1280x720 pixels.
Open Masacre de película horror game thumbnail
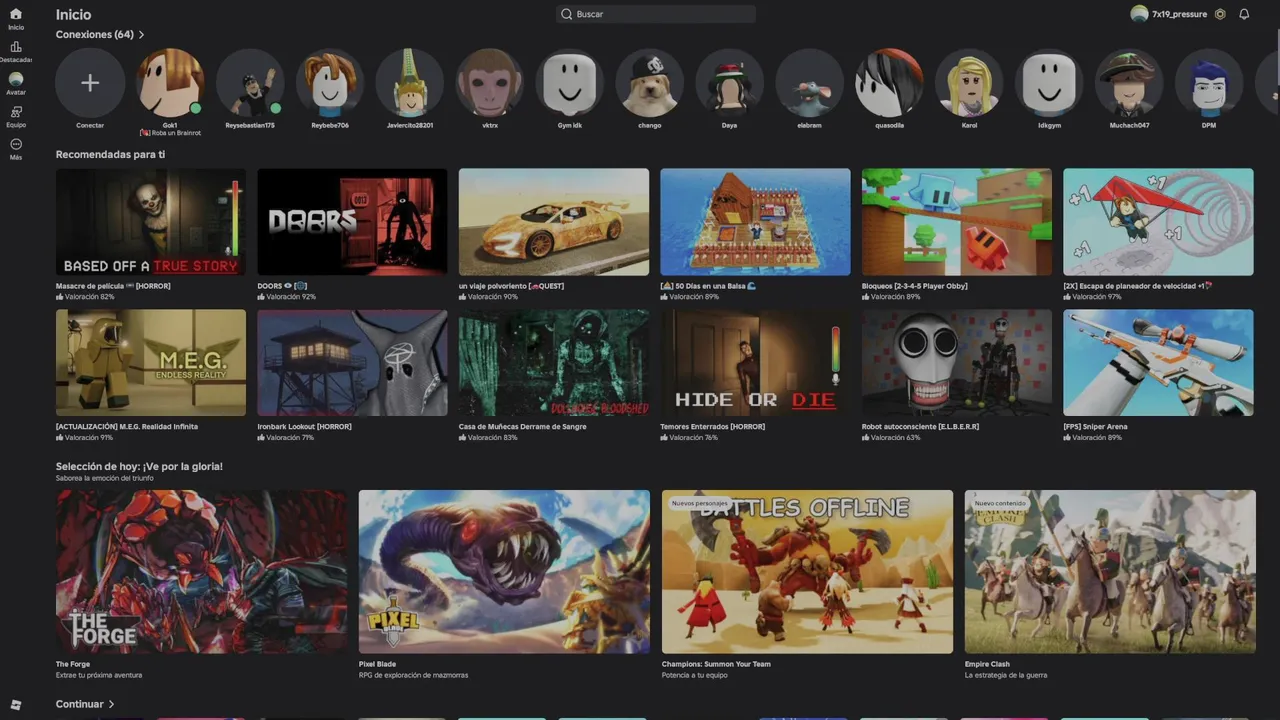click(x=151, y=222)
